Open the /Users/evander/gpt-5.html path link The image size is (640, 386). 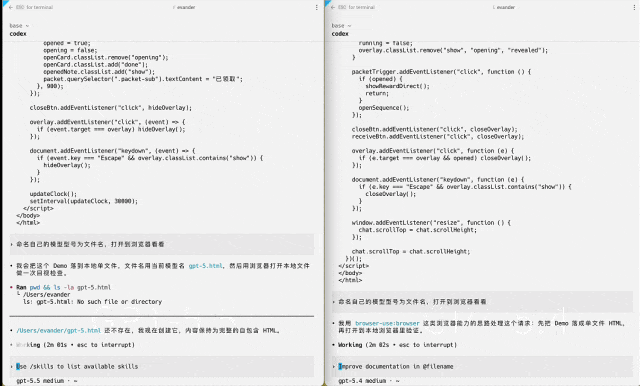click(58, 331)
